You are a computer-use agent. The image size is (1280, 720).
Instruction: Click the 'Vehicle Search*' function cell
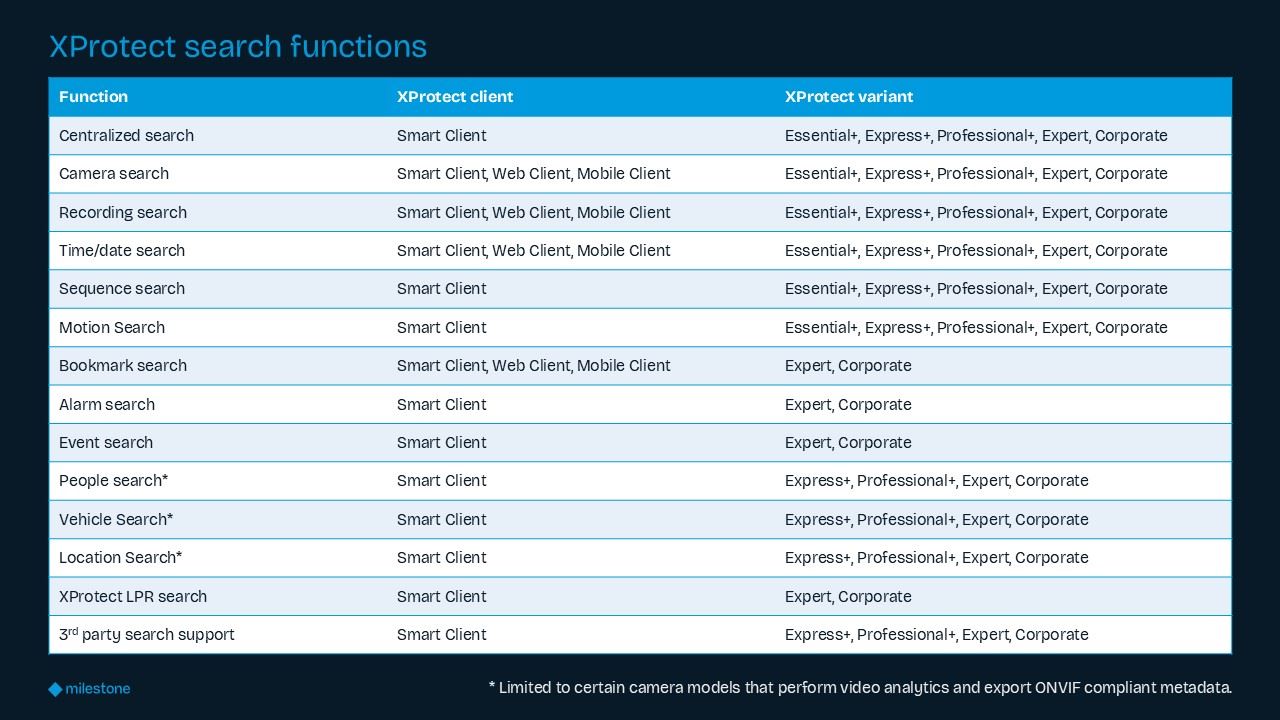point(116,520)
